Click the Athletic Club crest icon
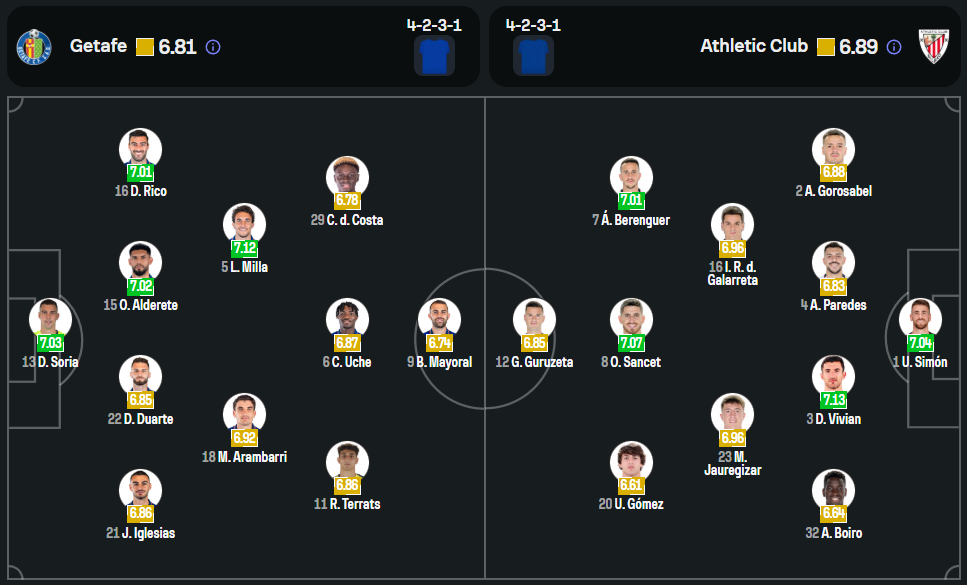967x585 pixels. (933, 46)
